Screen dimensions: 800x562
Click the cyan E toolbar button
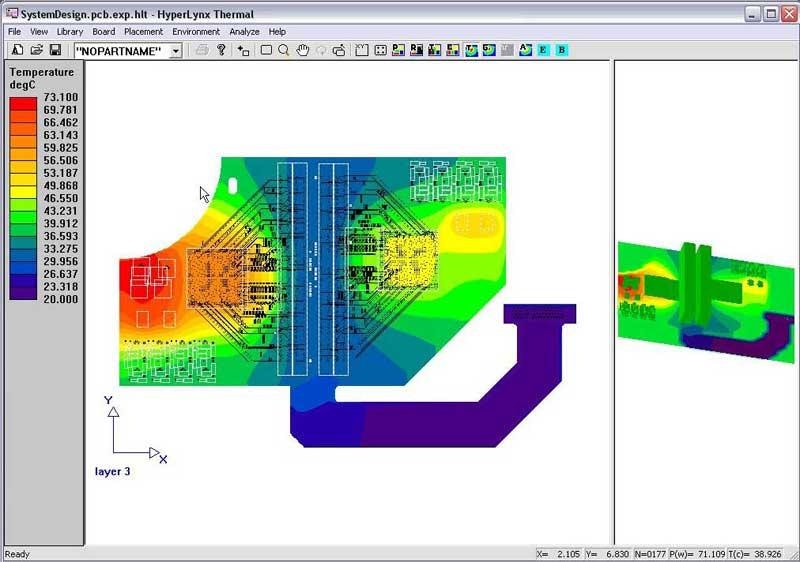pos(543,50)
